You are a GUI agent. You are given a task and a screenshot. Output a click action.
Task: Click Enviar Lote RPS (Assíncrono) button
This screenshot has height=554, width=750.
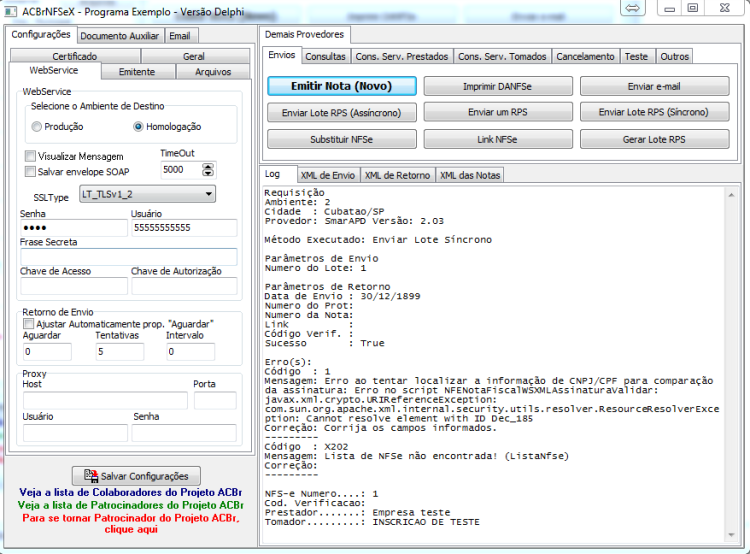pyautogui.click(x=342, y=112)
